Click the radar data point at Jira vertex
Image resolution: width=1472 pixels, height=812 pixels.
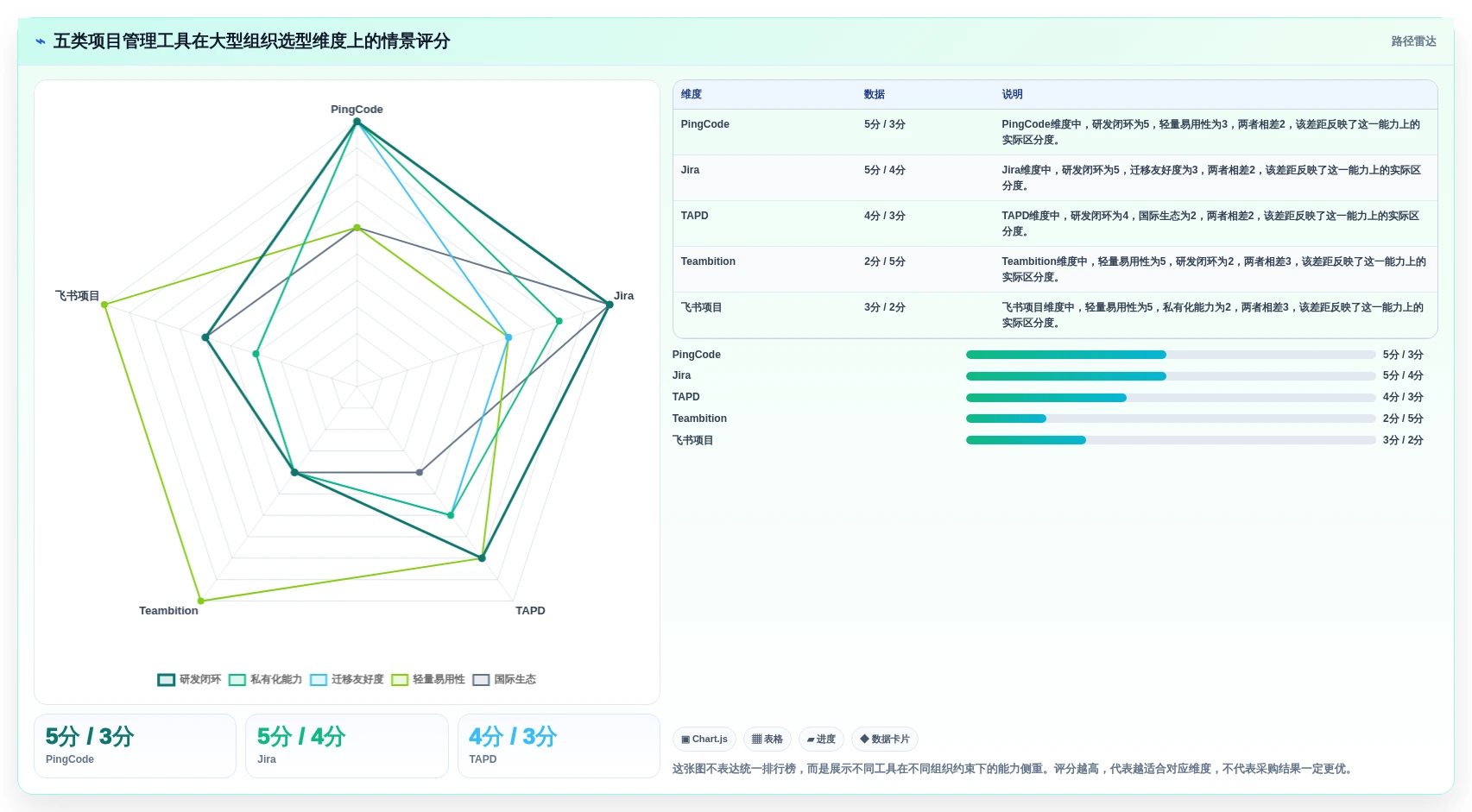point(609,305)
